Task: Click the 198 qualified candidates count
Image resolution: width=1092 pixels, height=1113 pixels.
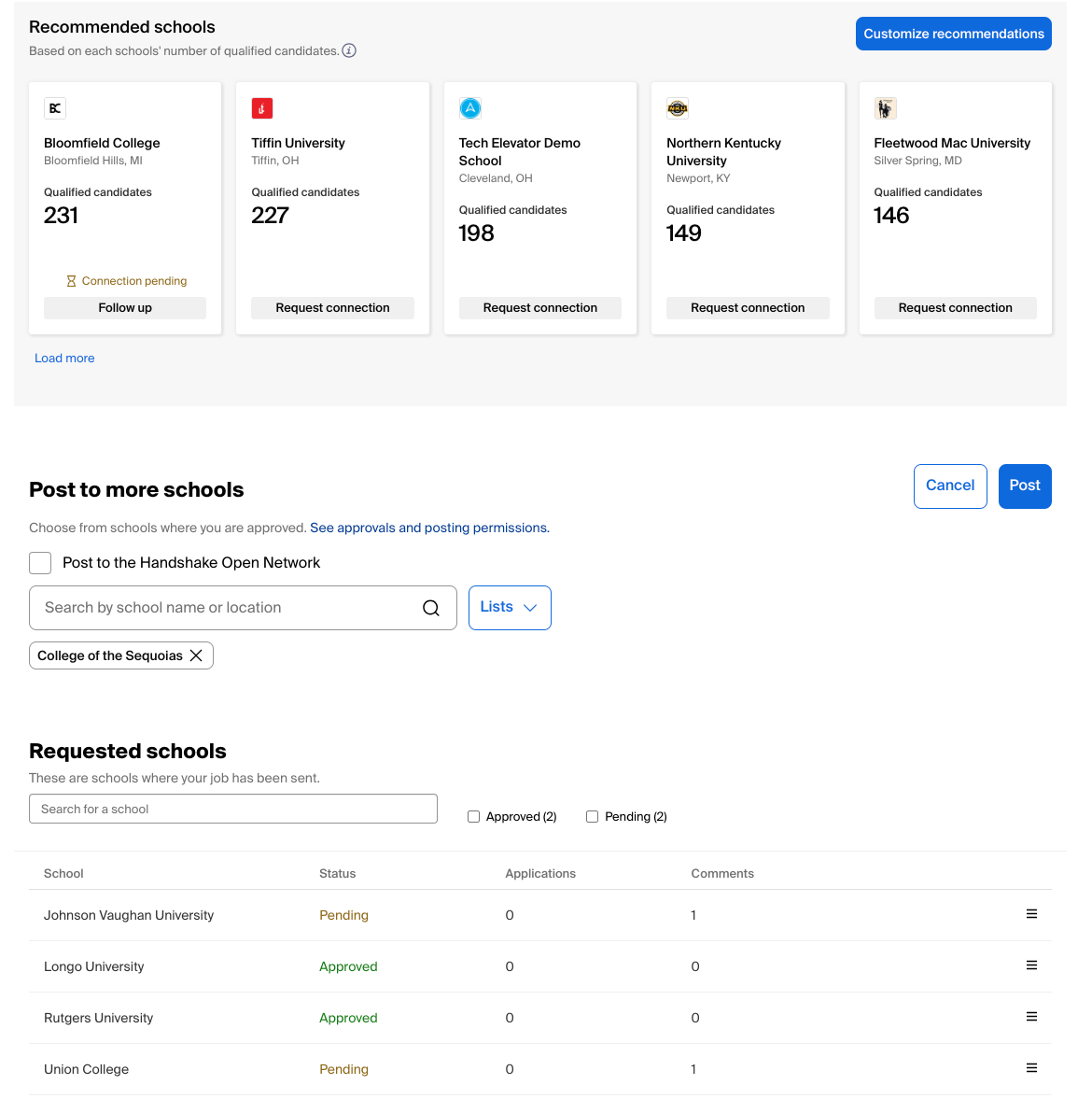Action: point(476,232)
